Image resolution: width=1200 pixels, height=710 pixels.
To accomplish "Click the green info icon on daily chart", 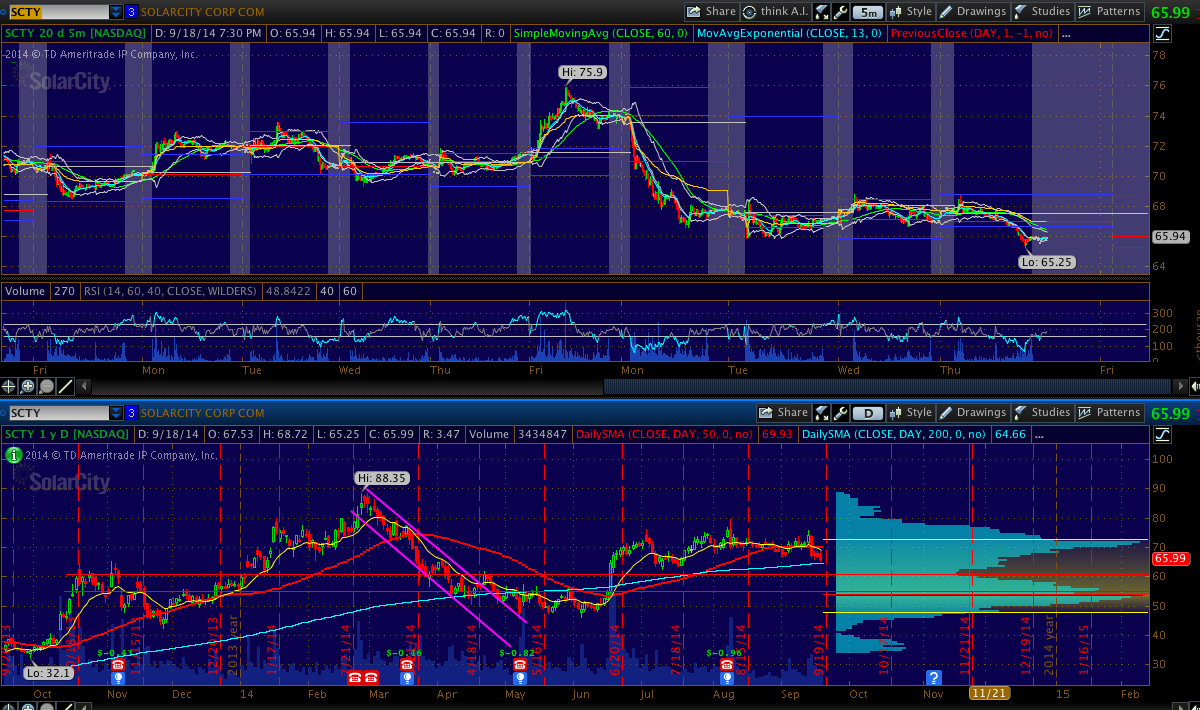I will coord(13,455).
